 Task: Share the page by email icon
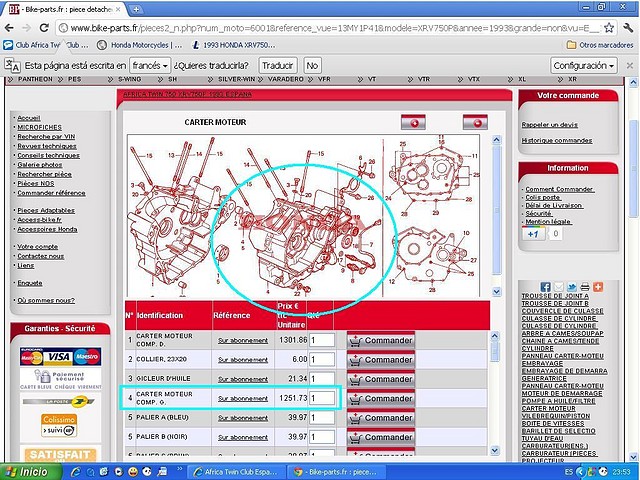[x=558, y=287]
